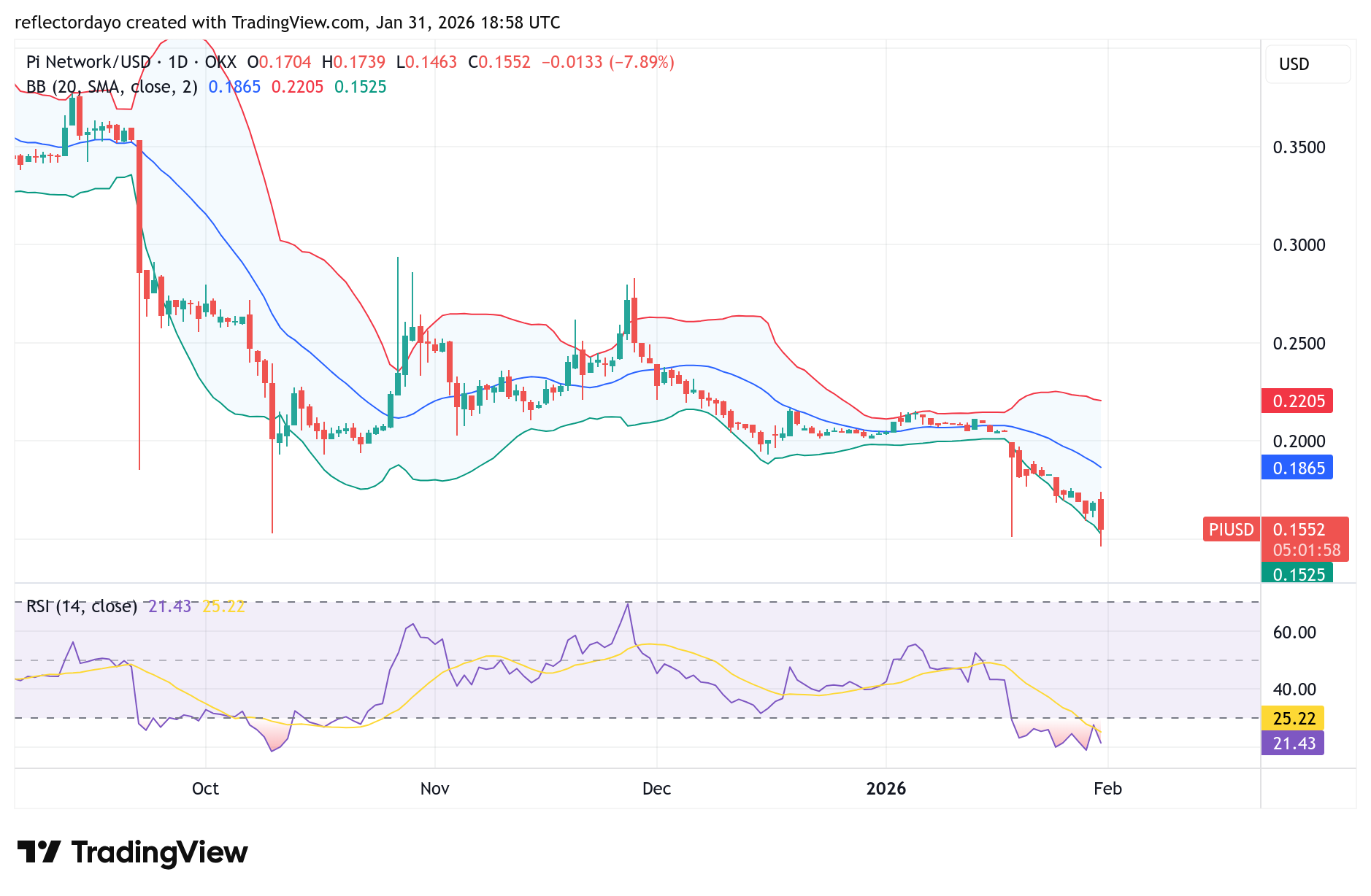Click the PIUSD price tag label
The height and width of the screenshot is (896, 1371).
(x=1231, y=530)
